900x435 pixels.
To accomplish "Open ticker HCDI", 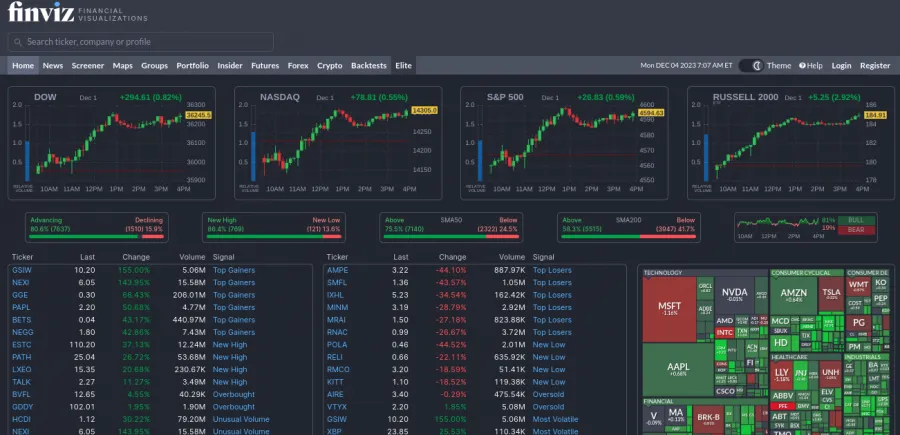I will tap(21, 420).
